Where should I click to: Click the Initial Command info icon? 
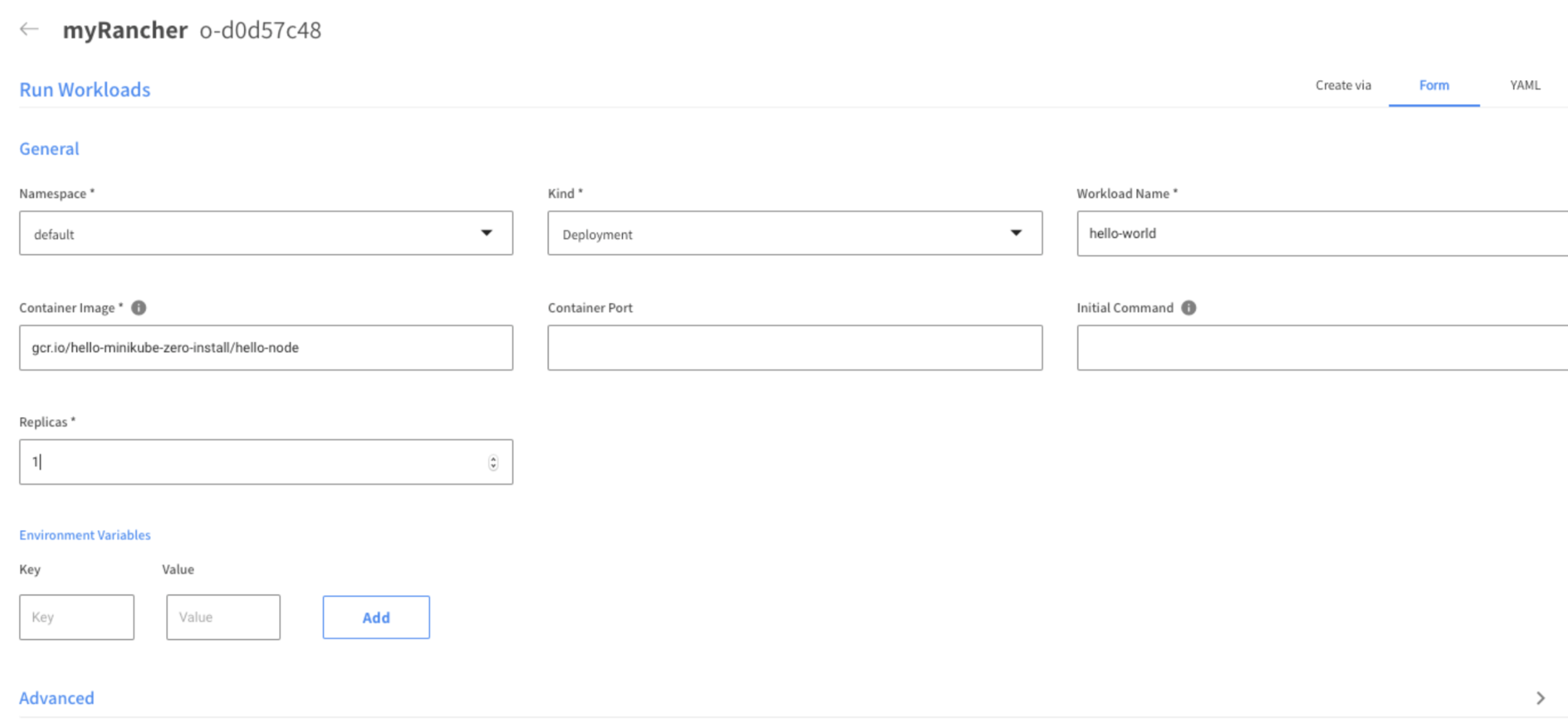click(x=1188, y=308)
